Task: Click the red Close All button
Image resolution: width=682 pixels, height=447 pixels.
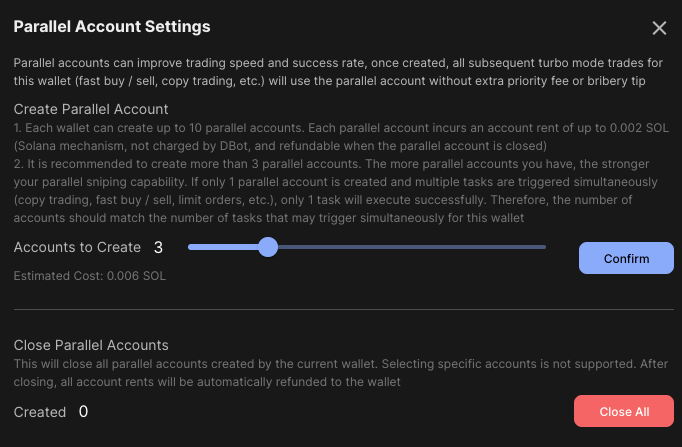Action: 624,411
